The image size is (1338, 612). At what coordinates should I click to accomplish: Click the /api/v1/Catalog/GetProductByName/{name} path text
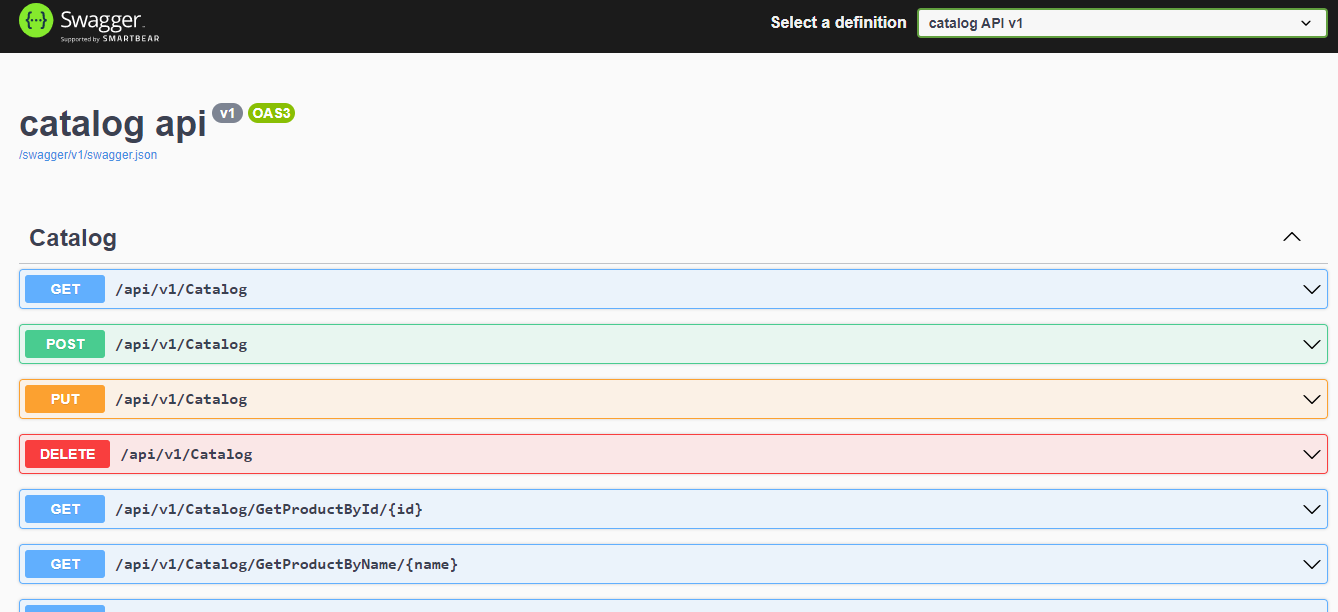(287, 565)
